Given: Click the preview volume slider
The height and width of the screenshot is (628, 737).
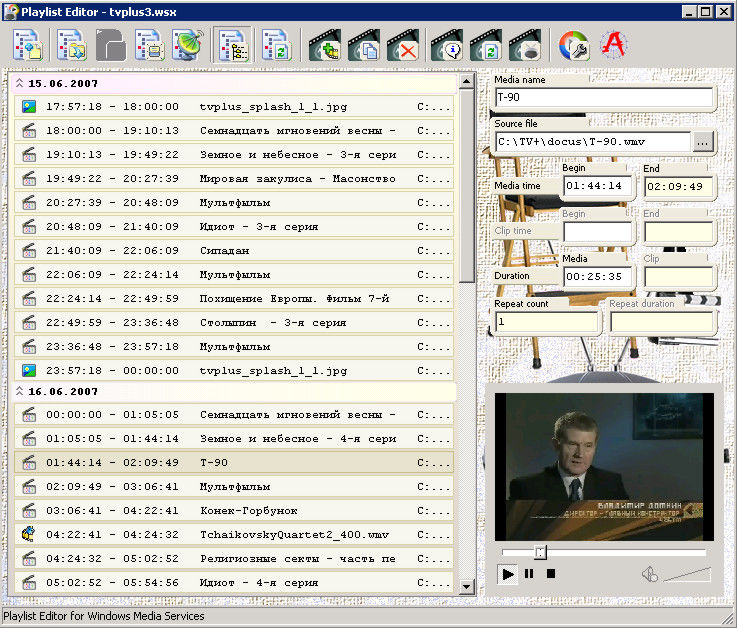Looking at the screenshot, I should 687,574.
